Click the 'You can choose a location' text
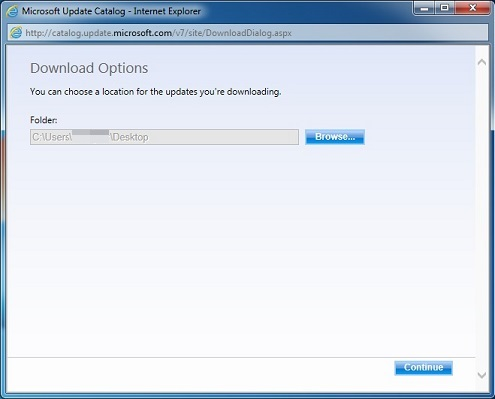This screenshot has width=495, height=399. [x=156, y=92]
